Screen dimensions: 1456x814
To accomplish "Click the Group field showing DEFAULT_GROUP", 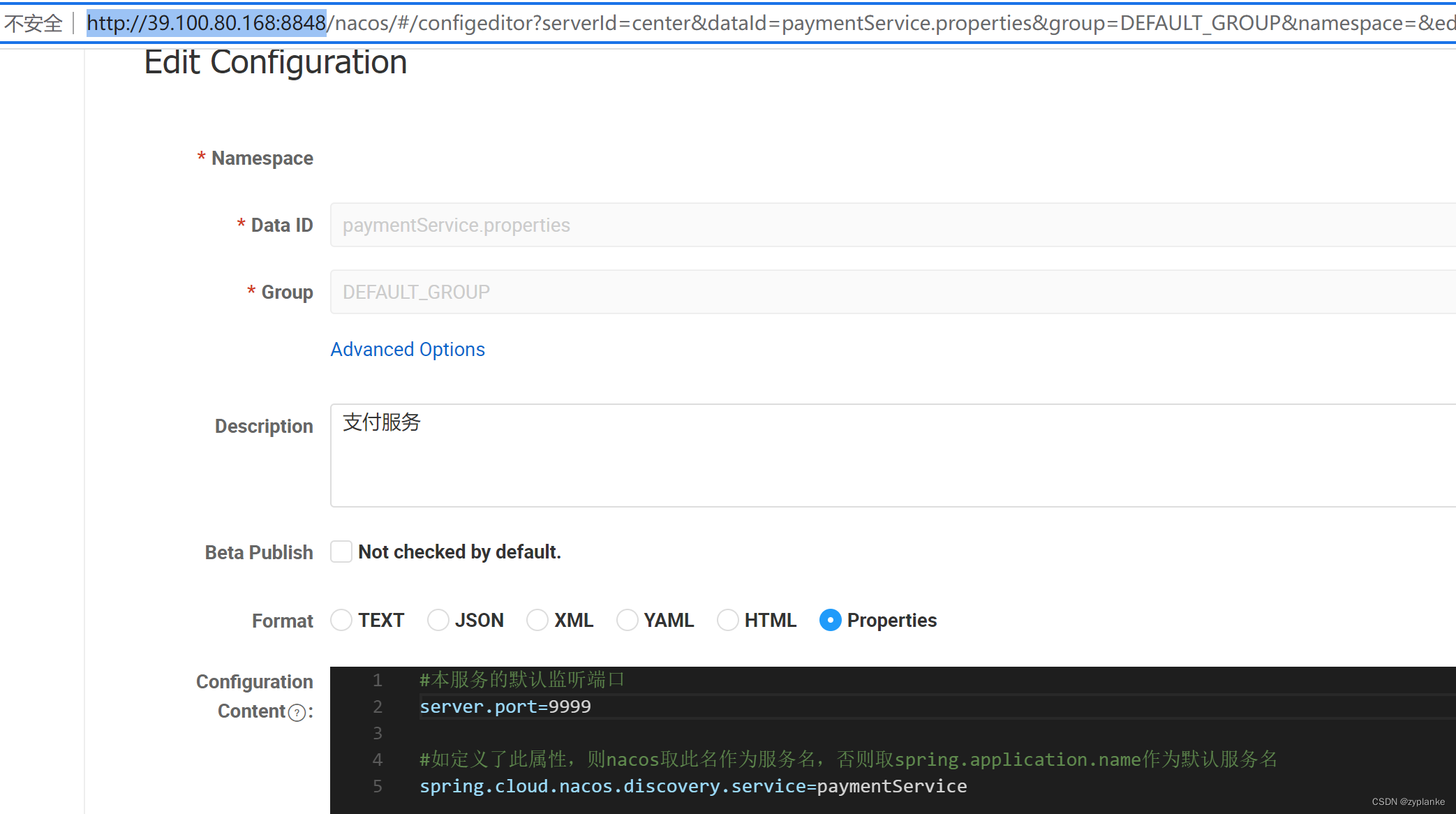I will point(628,292).
